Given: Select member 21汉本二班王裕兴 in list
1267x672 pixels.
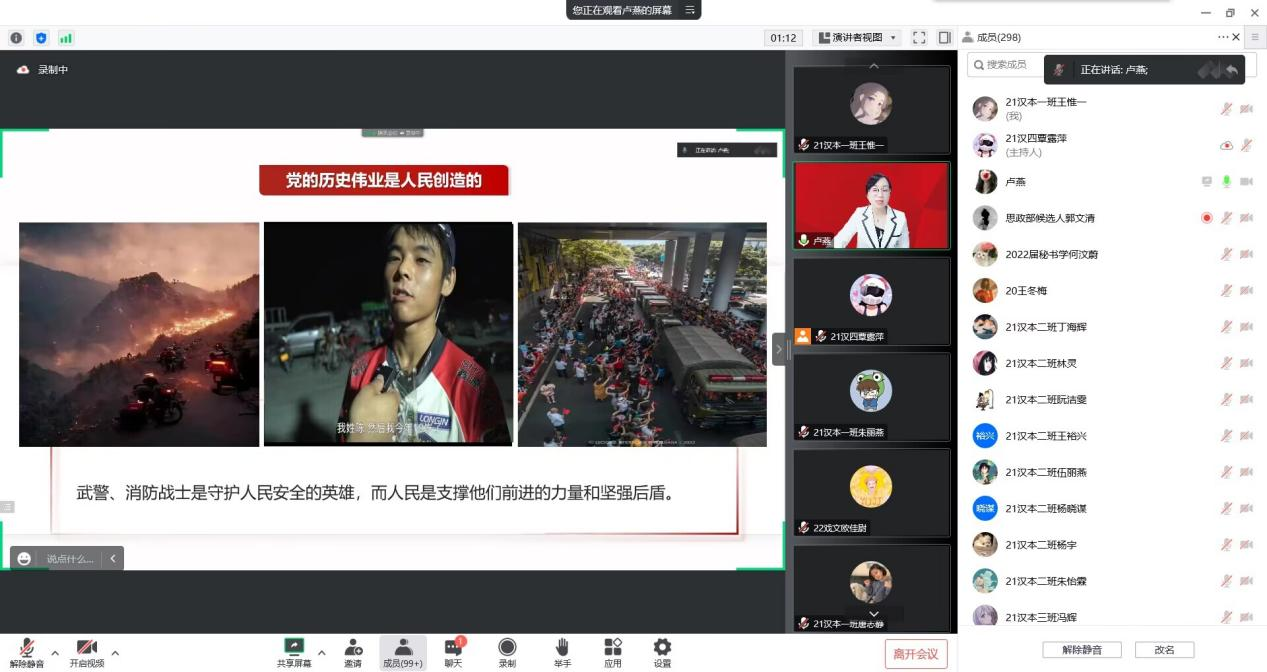Looking at the screenshot, I should click(1112, 436).
